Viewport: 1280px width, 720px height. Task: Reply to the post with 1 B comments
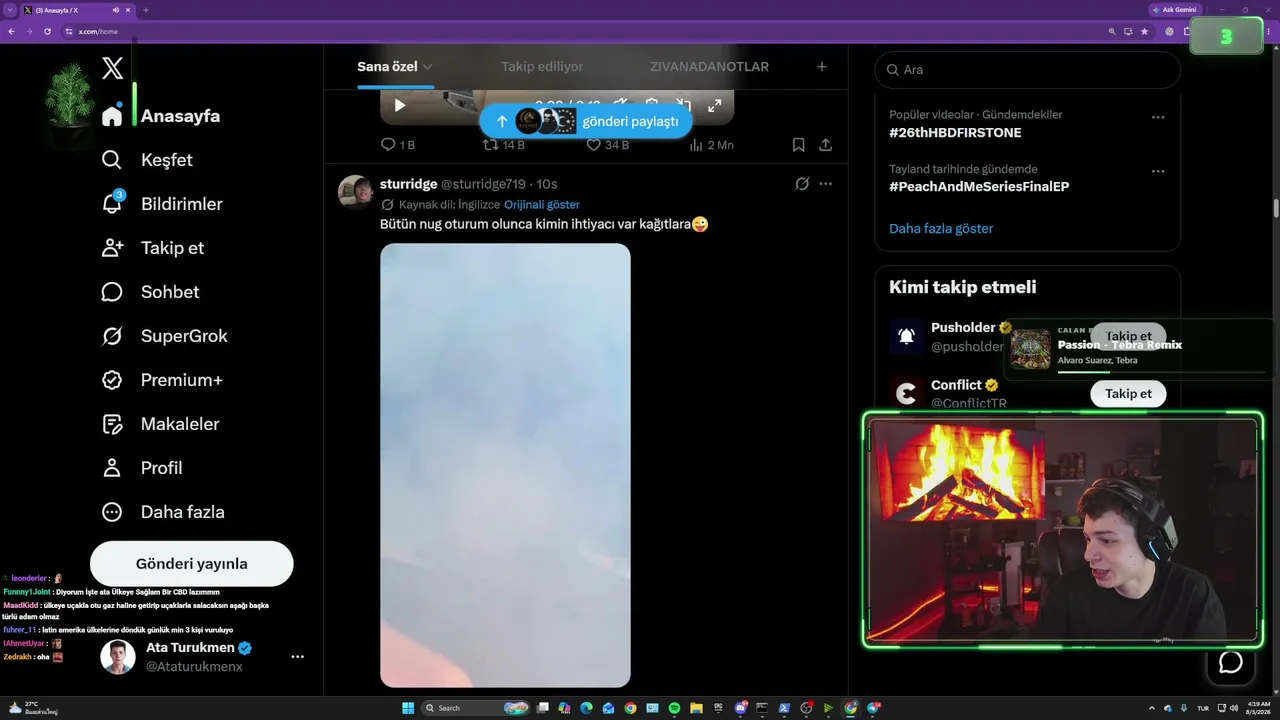[x=398, y=145]
